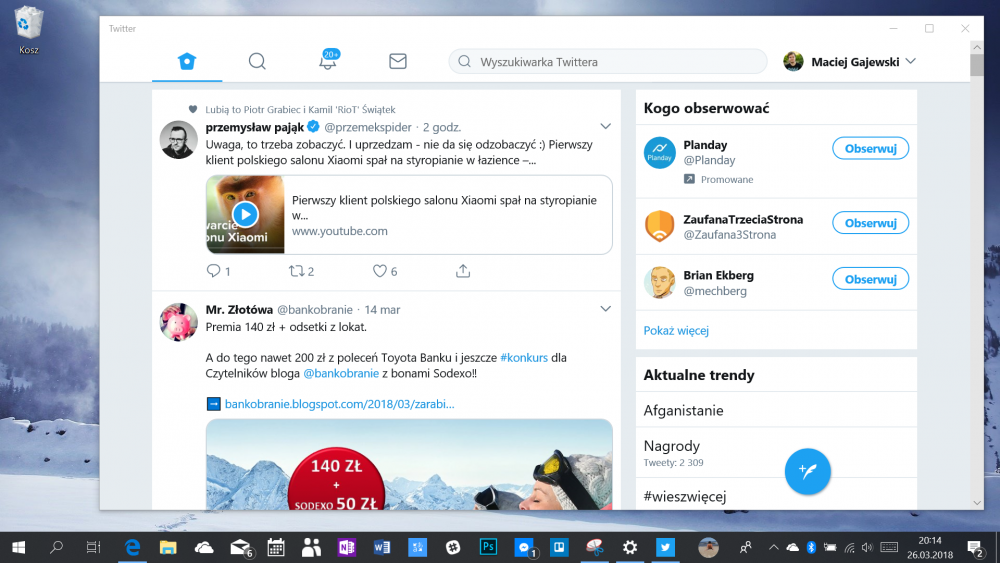Open bankobranie.blogspot.com link
This screenshot has width=1000, height=563.
pyautogui.click(x=339, y=404)
